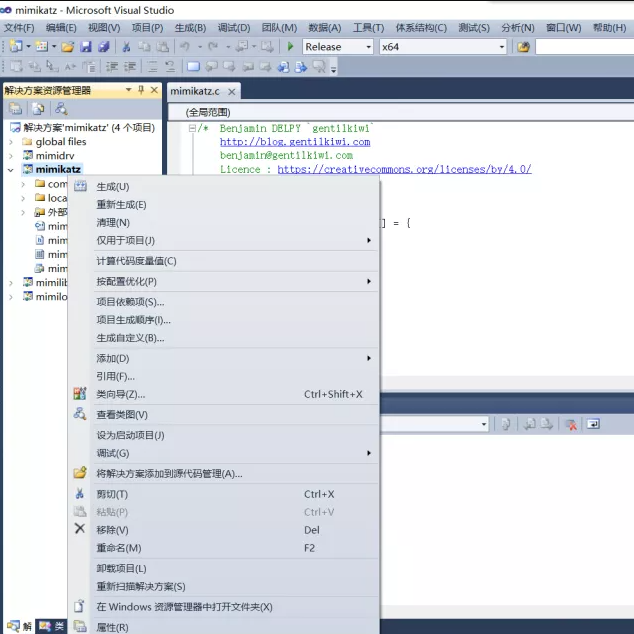Viewport: 634px width, 634px height.
Task: Click the Find in Files icon next to x64
Action: point(523,47)
